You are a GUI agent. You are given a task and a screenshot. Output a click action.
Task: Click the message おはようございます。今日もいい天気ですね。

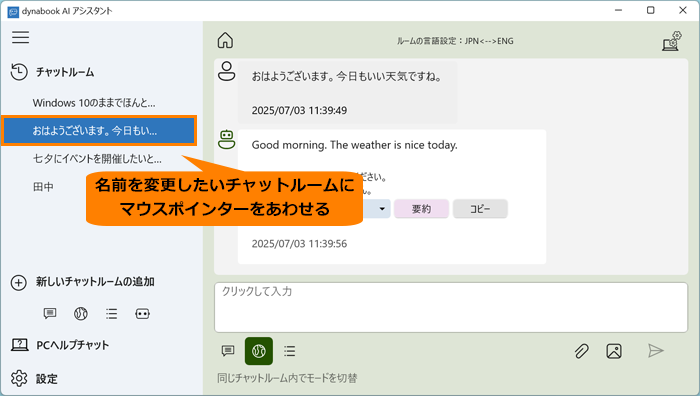[x=347, y=77]
